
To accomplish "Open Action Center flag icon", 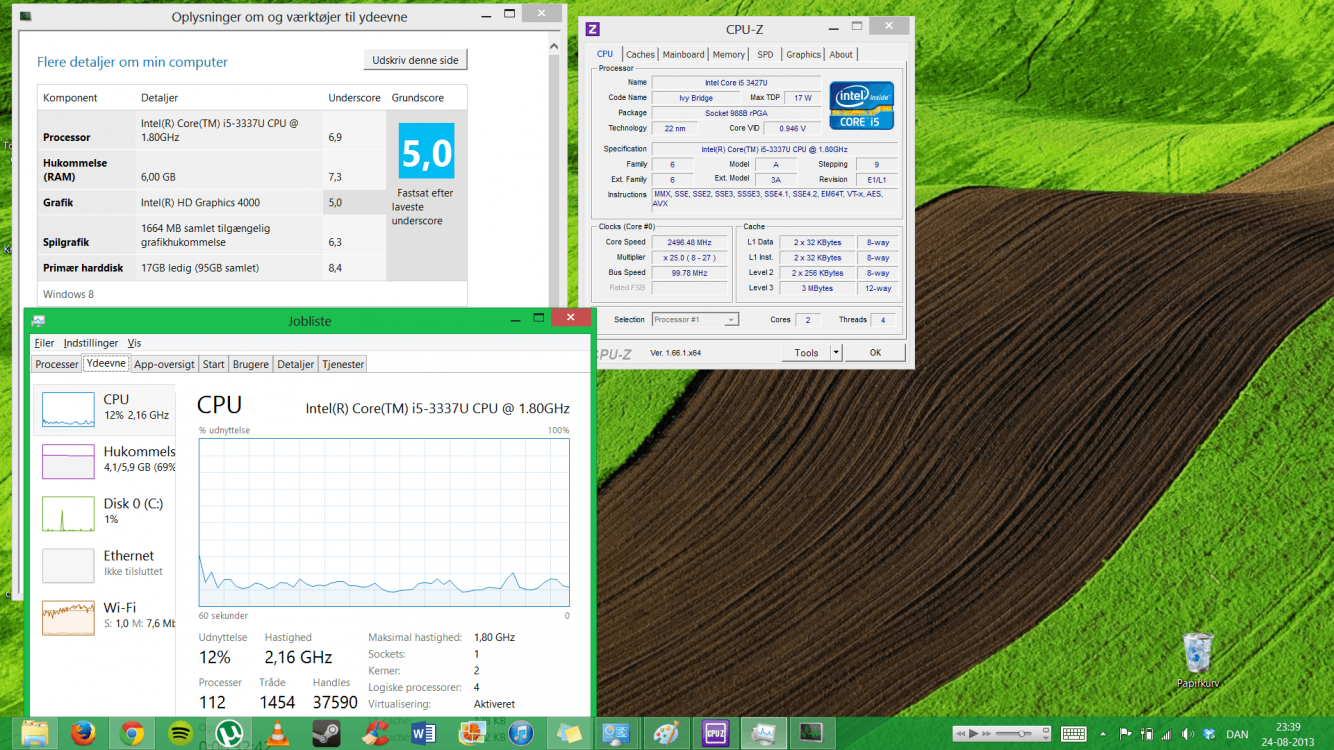I will coord(1126,734).
